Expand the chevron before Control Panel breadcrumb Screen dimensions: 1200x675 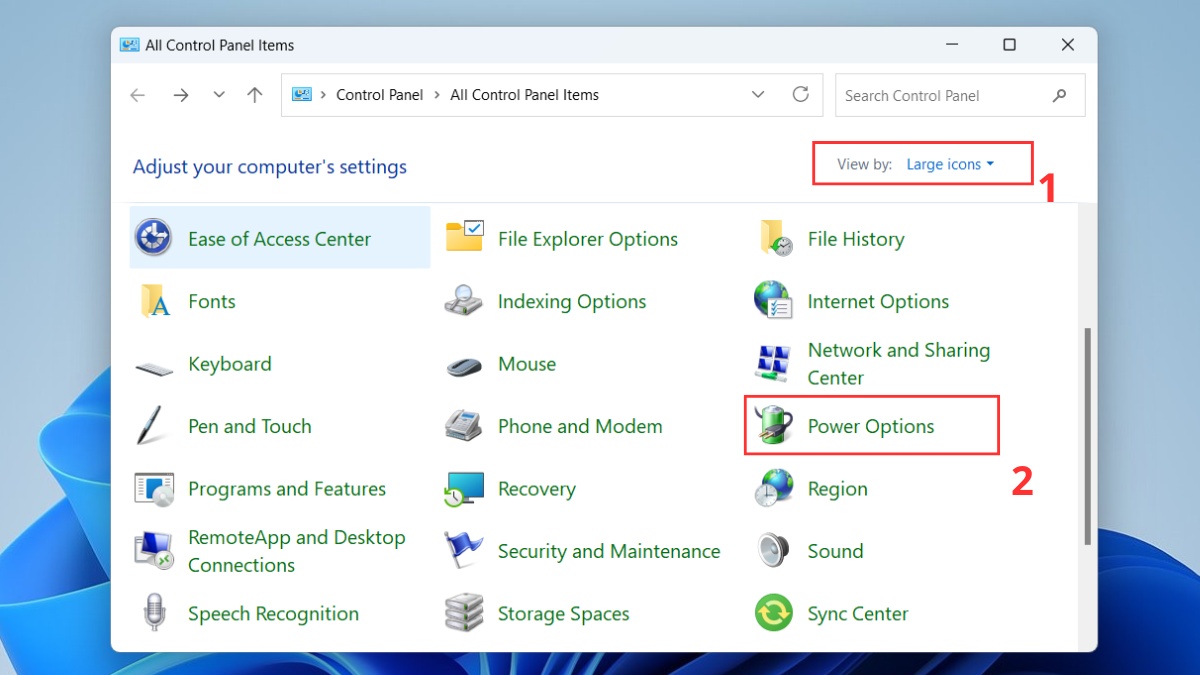click(323, 95)
